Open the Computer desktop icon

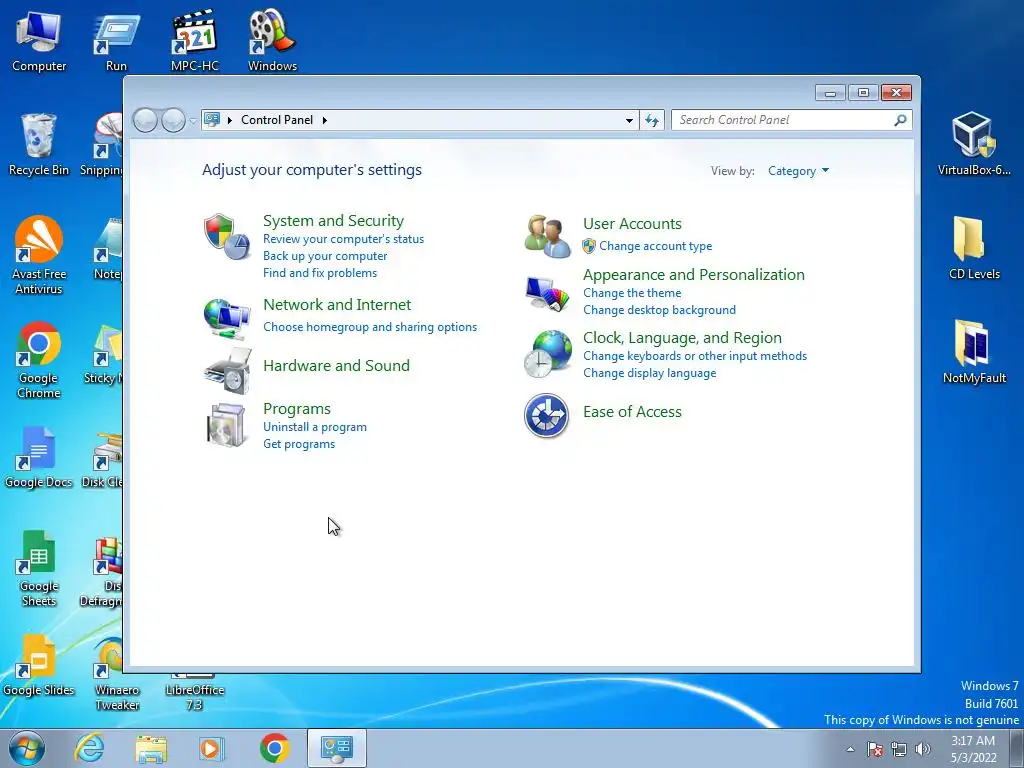tap(39, 41)
